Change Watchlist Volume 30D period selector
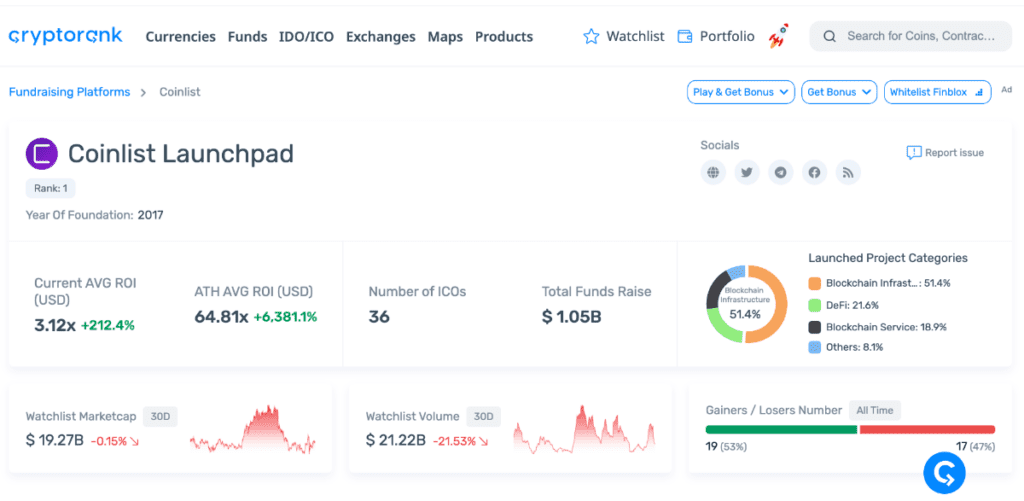The image size is (1024, 501). [483, 416]
